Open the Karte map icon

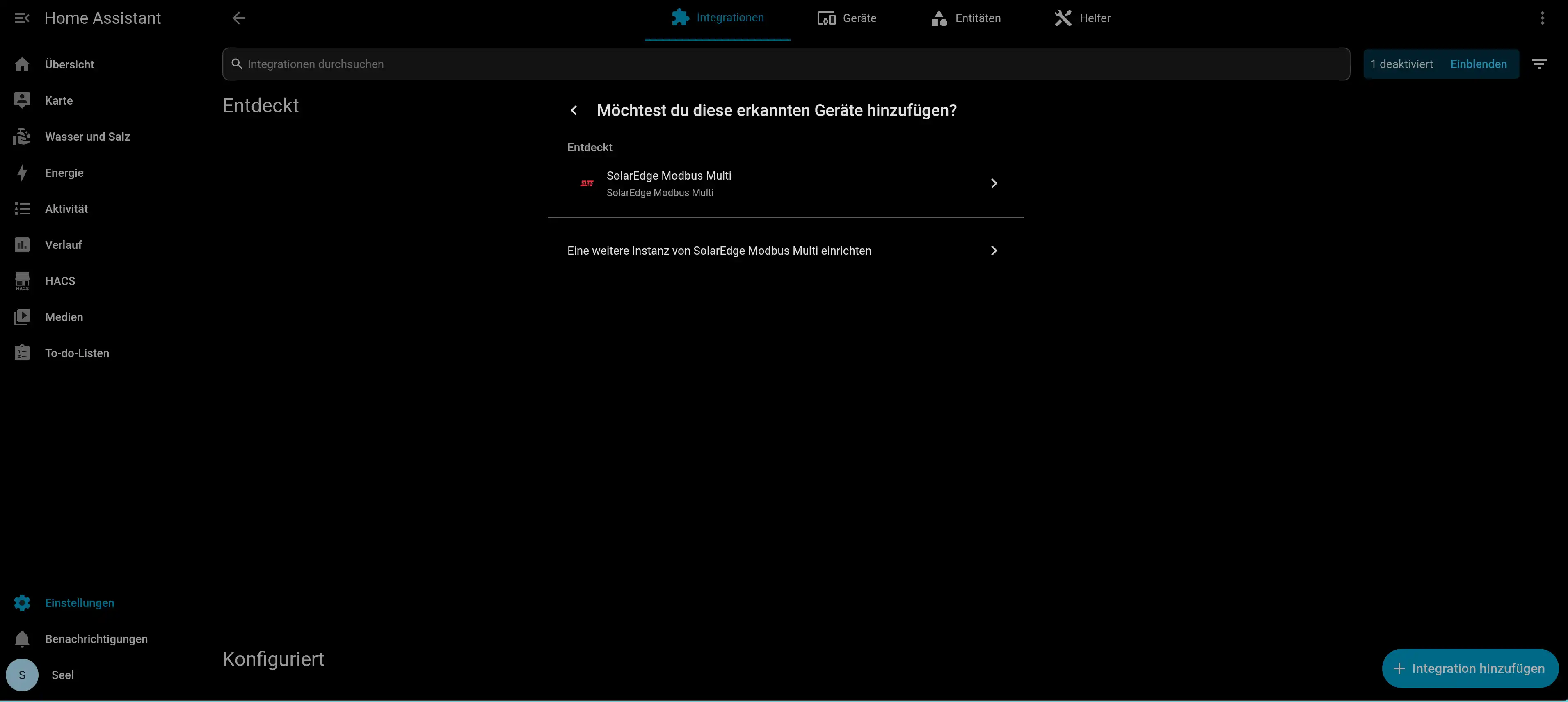pyautogui.click(x=22, y=100)
